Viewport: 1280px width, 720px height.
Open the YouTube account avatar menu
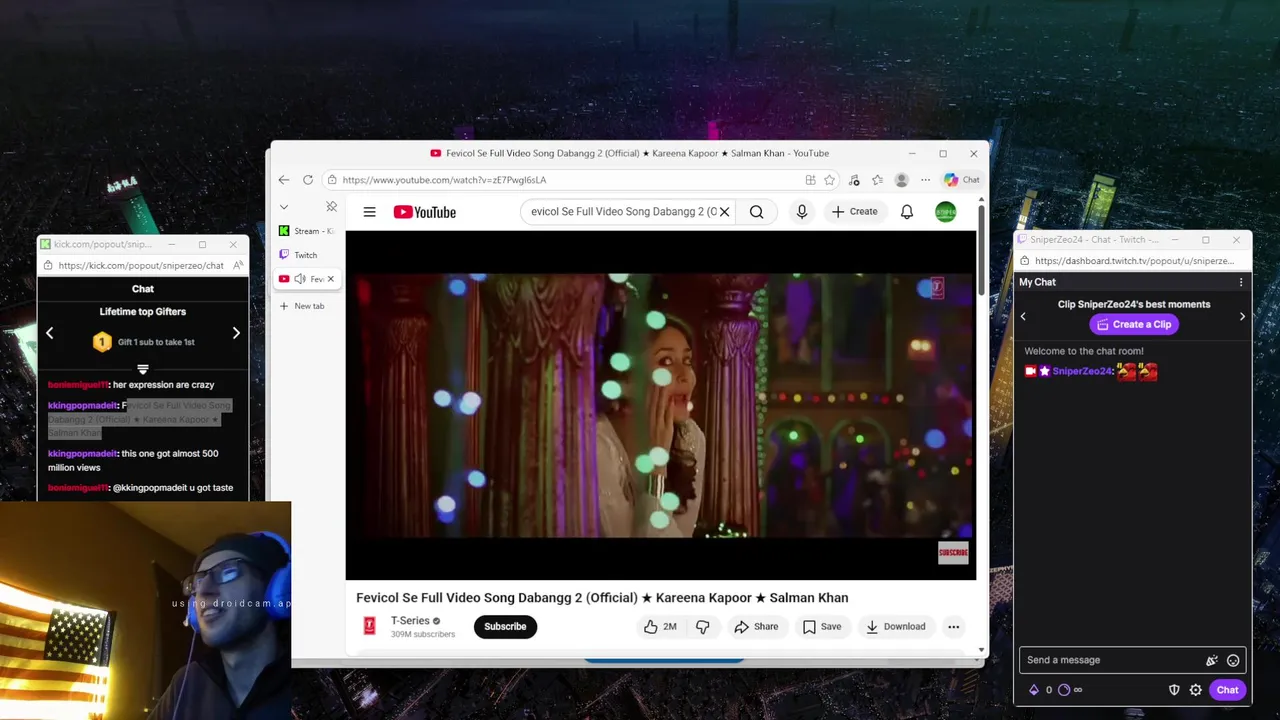click(945, 212)
